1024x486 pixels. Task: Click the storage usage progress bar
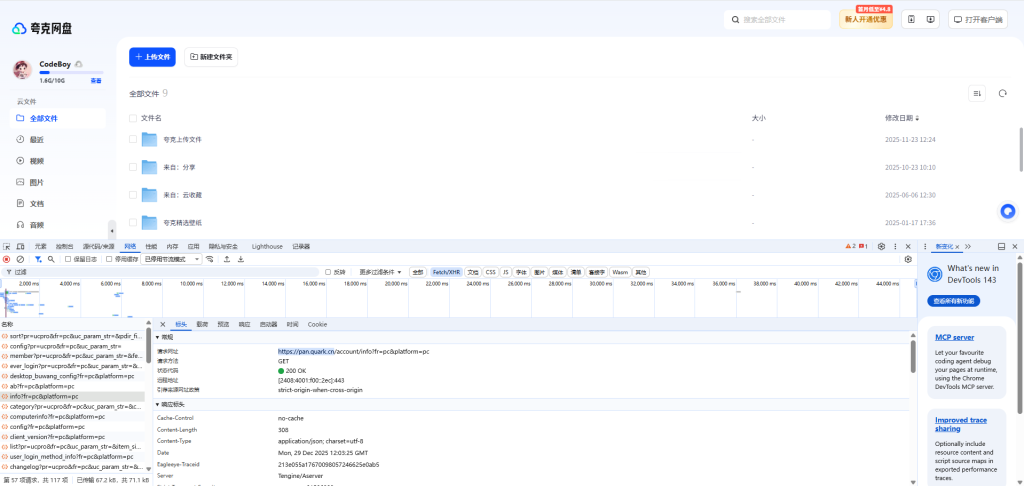pos(71,73)
